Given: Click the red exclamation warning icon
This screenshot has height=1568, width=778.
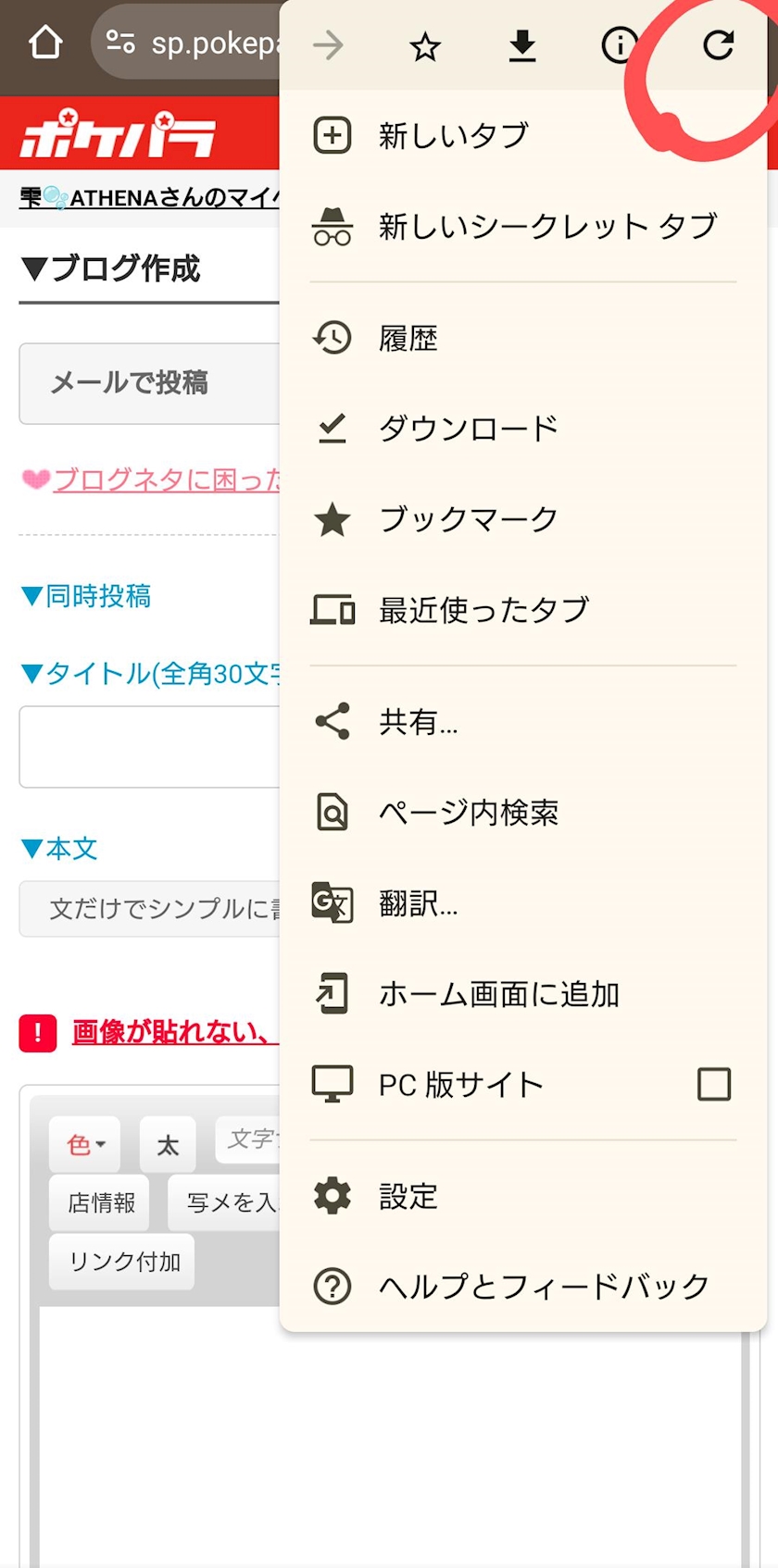Looking at the screenshot, I should 38,1033.
